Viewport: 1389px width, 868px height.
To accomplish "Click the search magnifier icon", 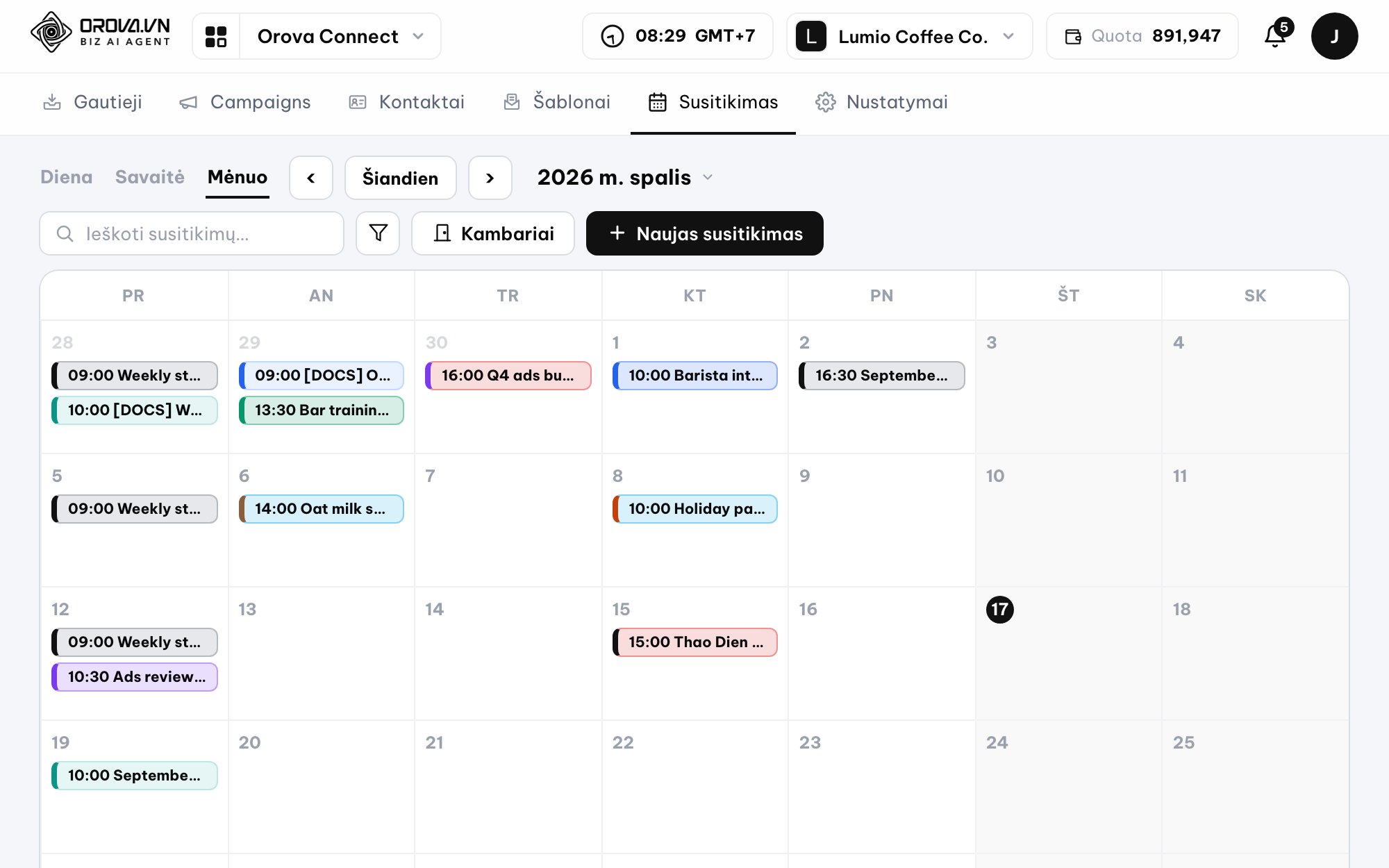I will 65,233.
